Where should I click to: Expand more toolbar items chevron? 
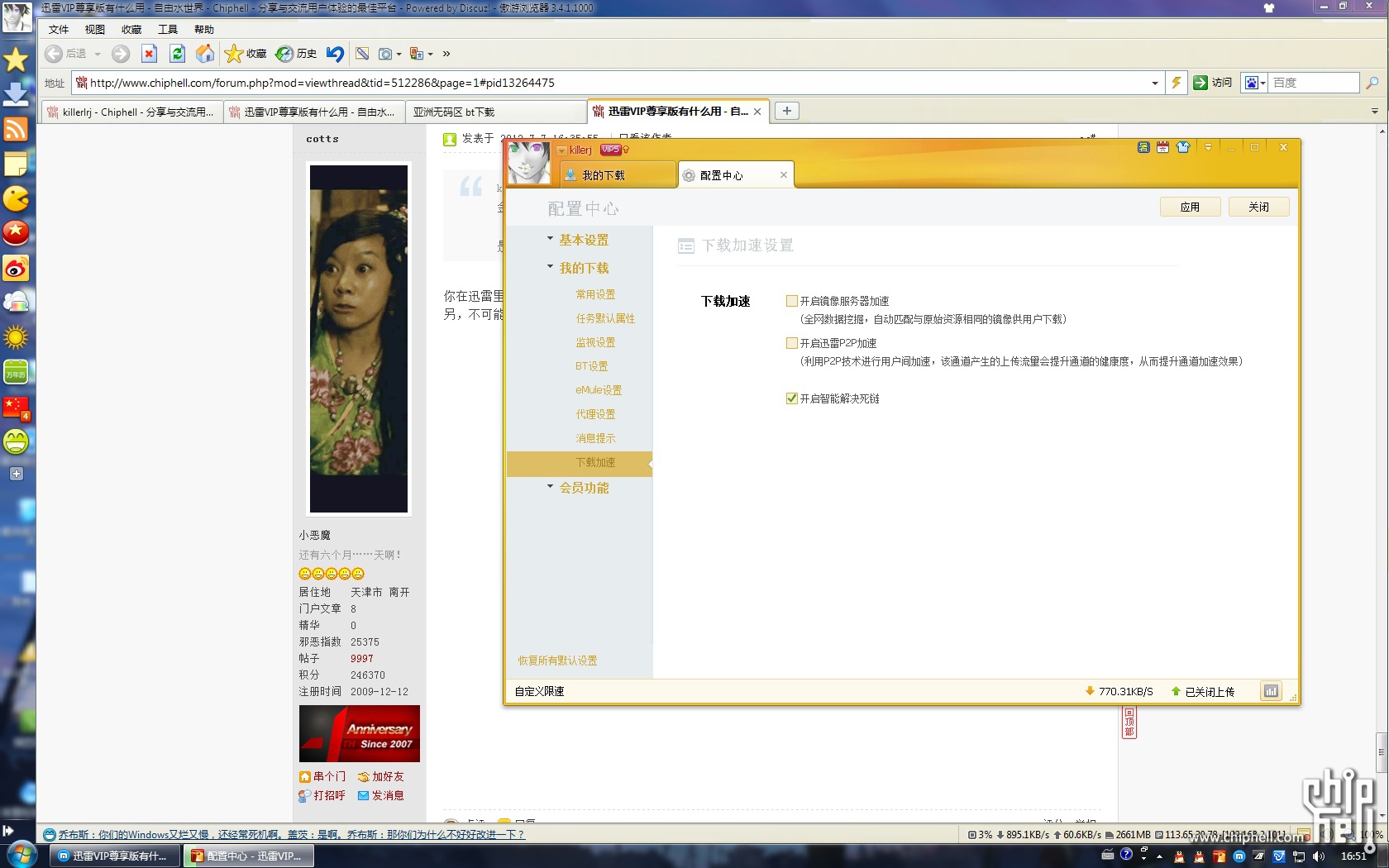click(x=446, y=54)
